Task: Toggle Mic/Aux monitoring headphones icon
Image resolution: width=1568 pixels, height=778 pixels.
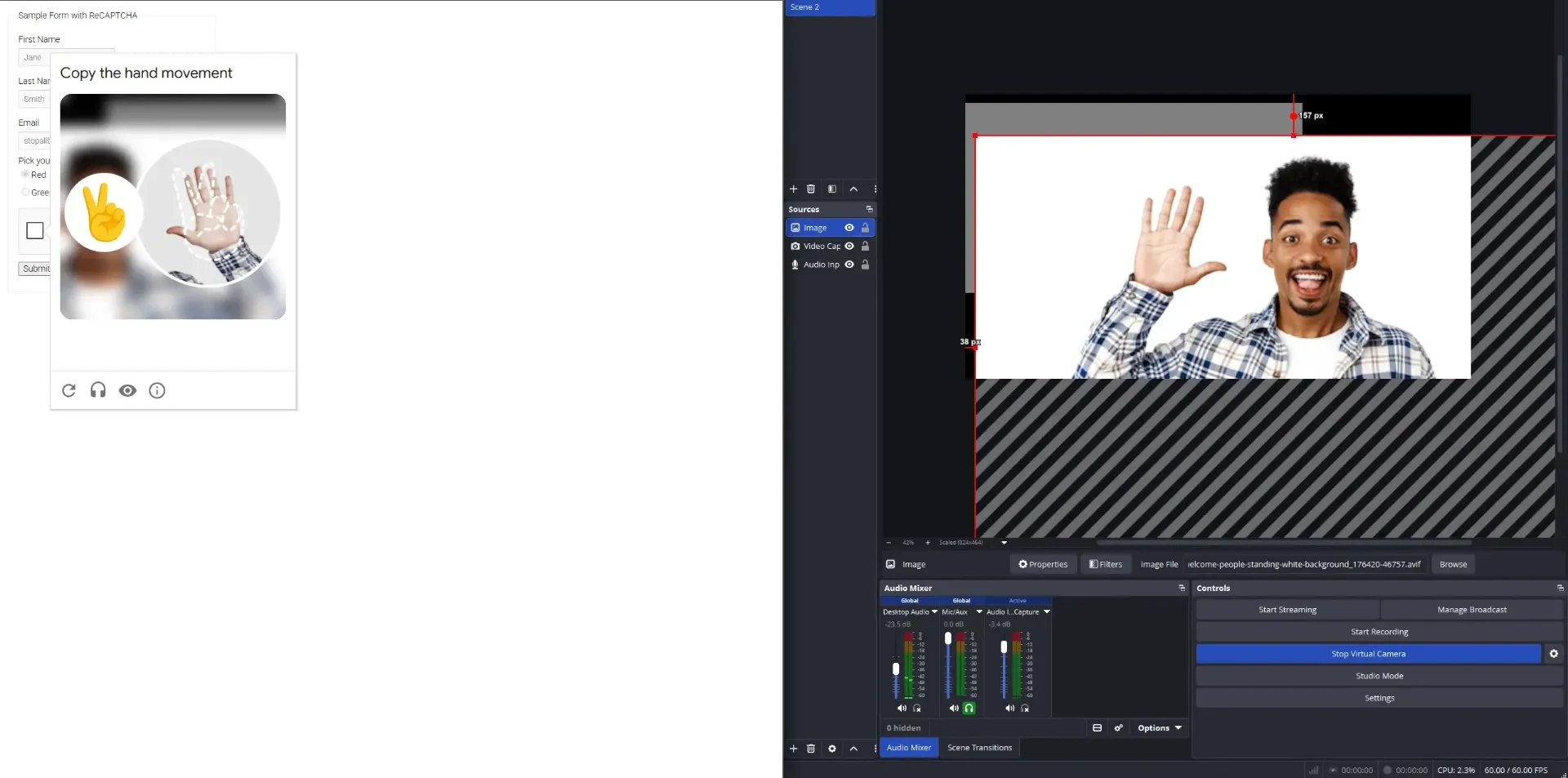Action: click(x=969, y=709)
